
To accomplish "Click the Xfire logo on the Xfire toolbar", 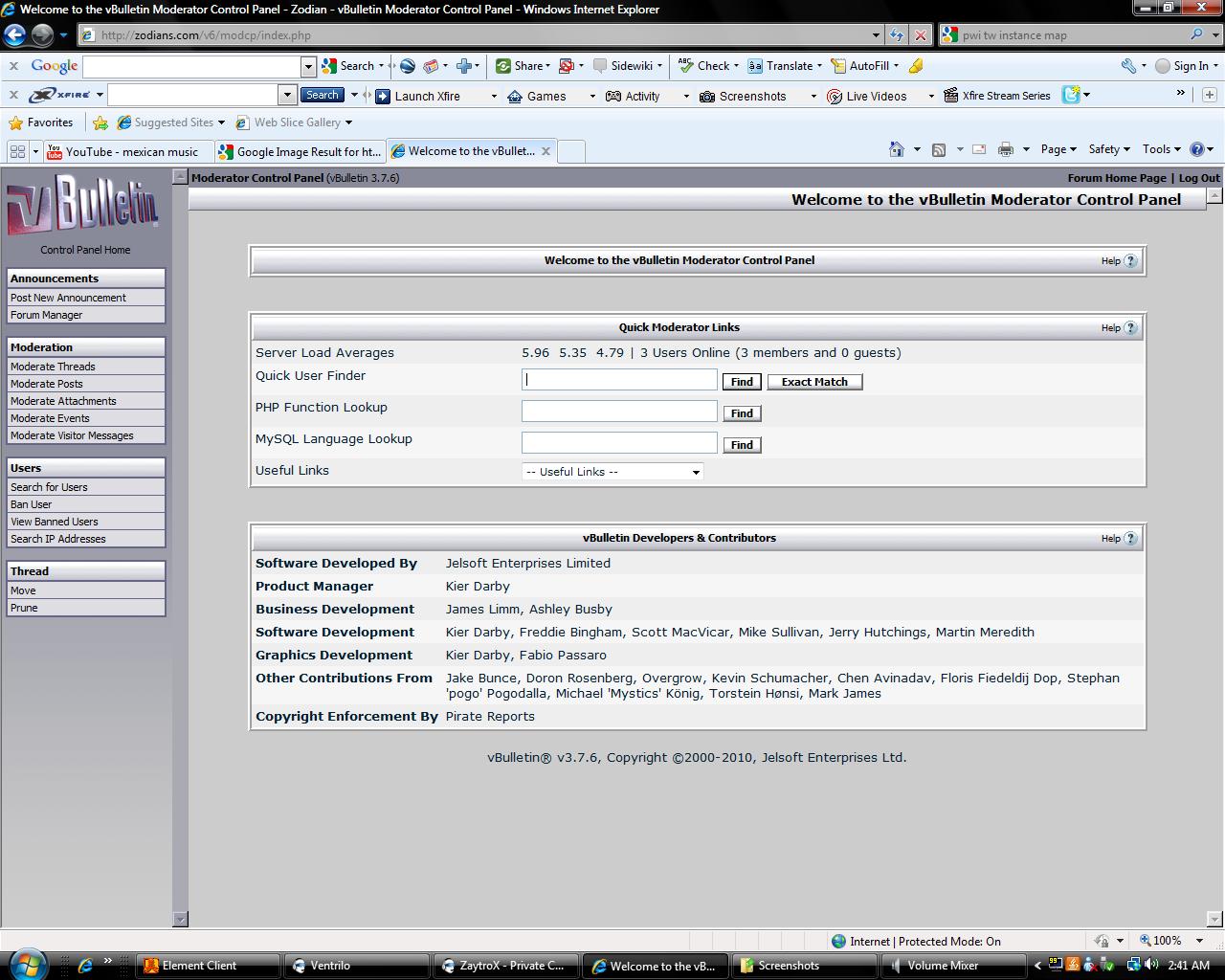I will coord(60,95).
